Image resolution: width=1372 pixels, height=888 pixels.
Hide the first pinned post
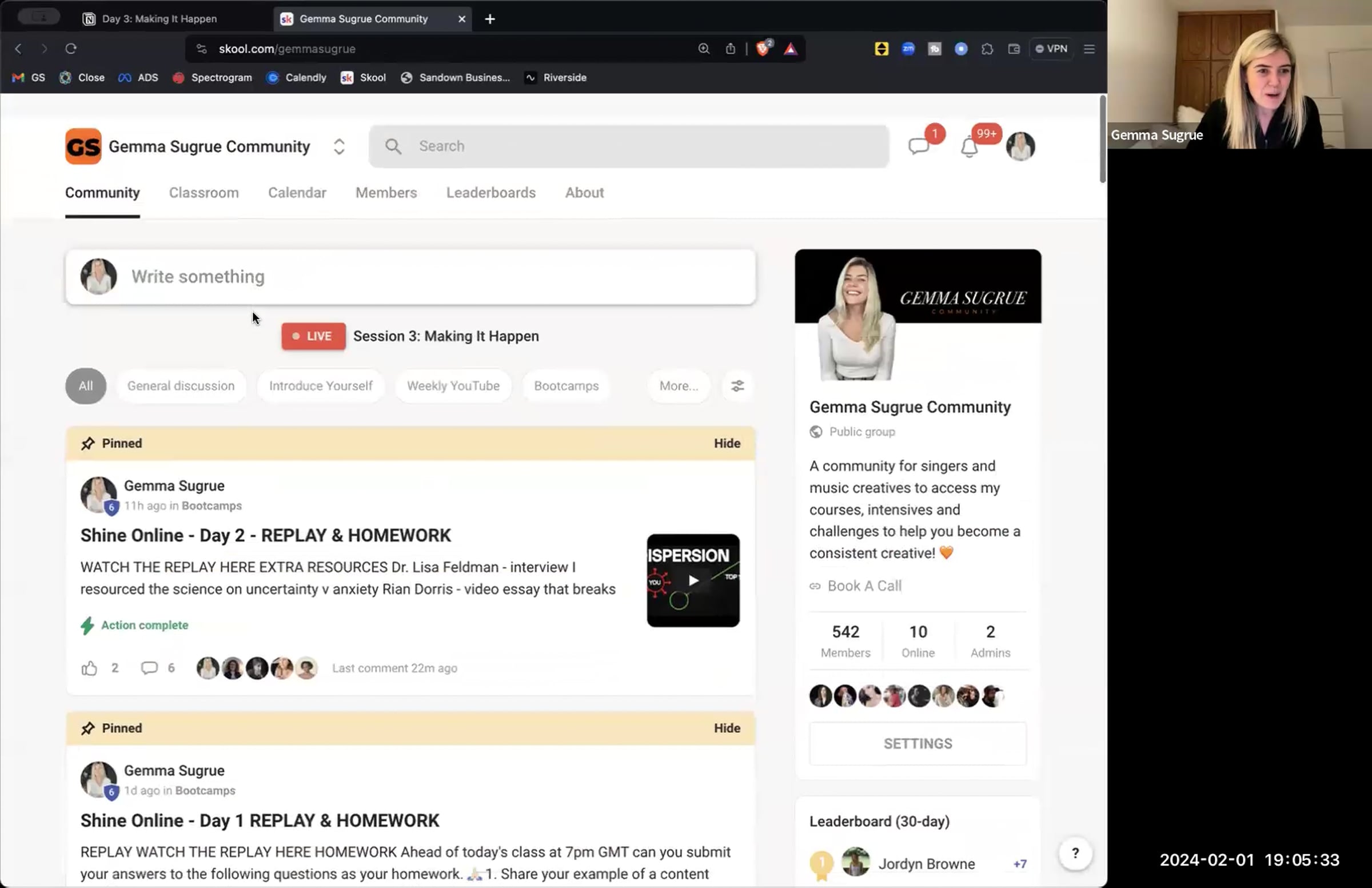727,443
